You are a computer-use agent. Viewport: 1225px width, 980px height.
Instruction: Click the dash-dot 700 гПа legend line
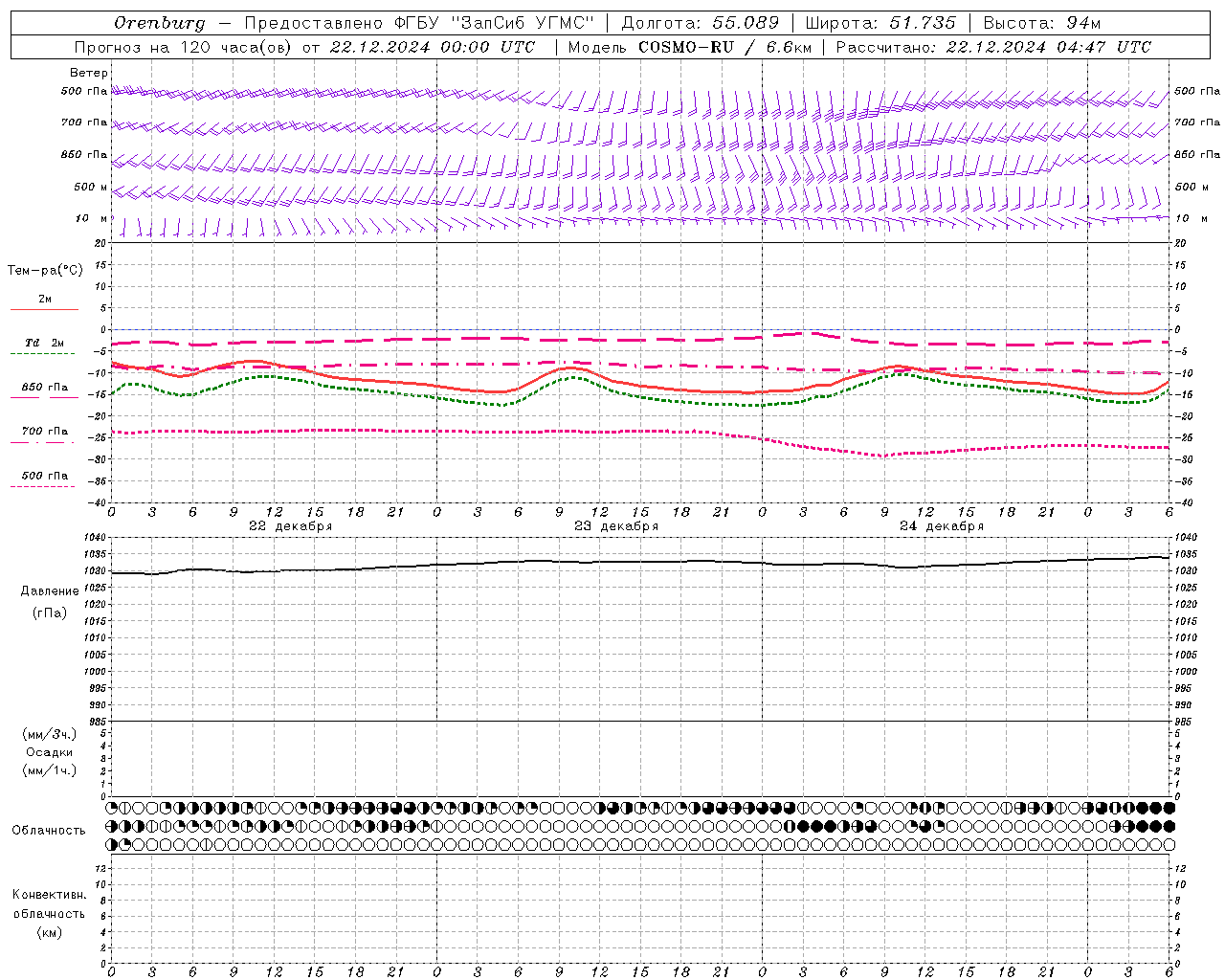pyautogui.click(x=43, y=442)
